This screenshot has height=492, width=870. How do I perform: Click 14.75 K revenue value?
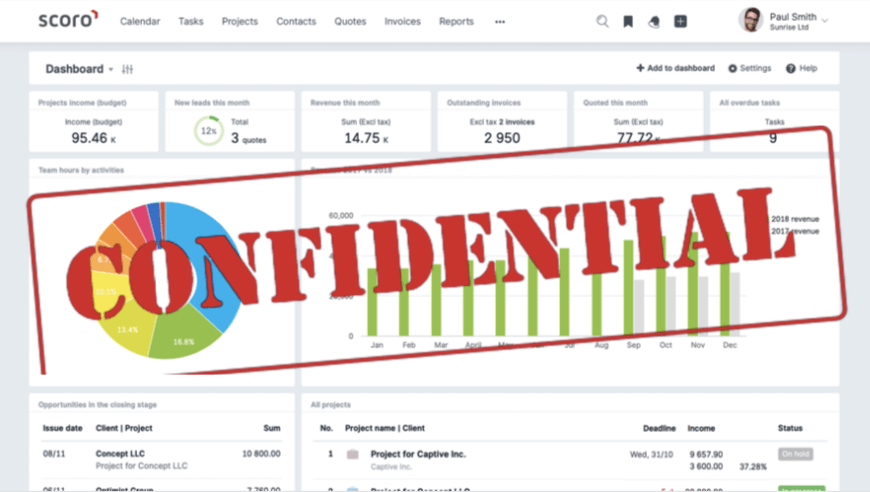(366, 138)
